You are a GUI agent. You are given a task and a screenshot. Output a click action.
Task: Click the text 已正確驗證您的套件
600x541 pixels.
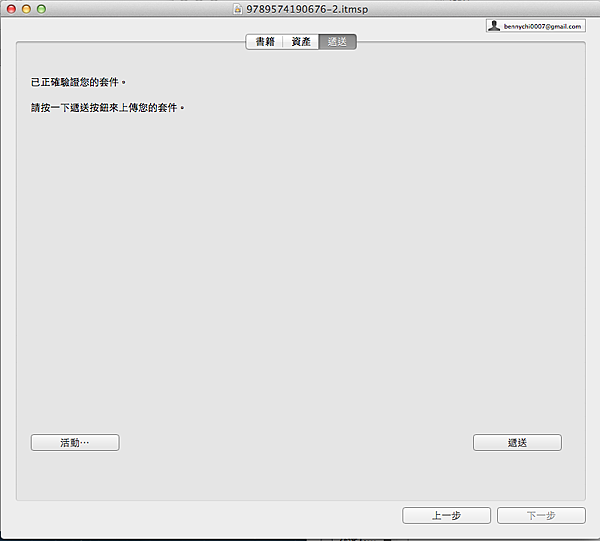[x=78, y=82]
